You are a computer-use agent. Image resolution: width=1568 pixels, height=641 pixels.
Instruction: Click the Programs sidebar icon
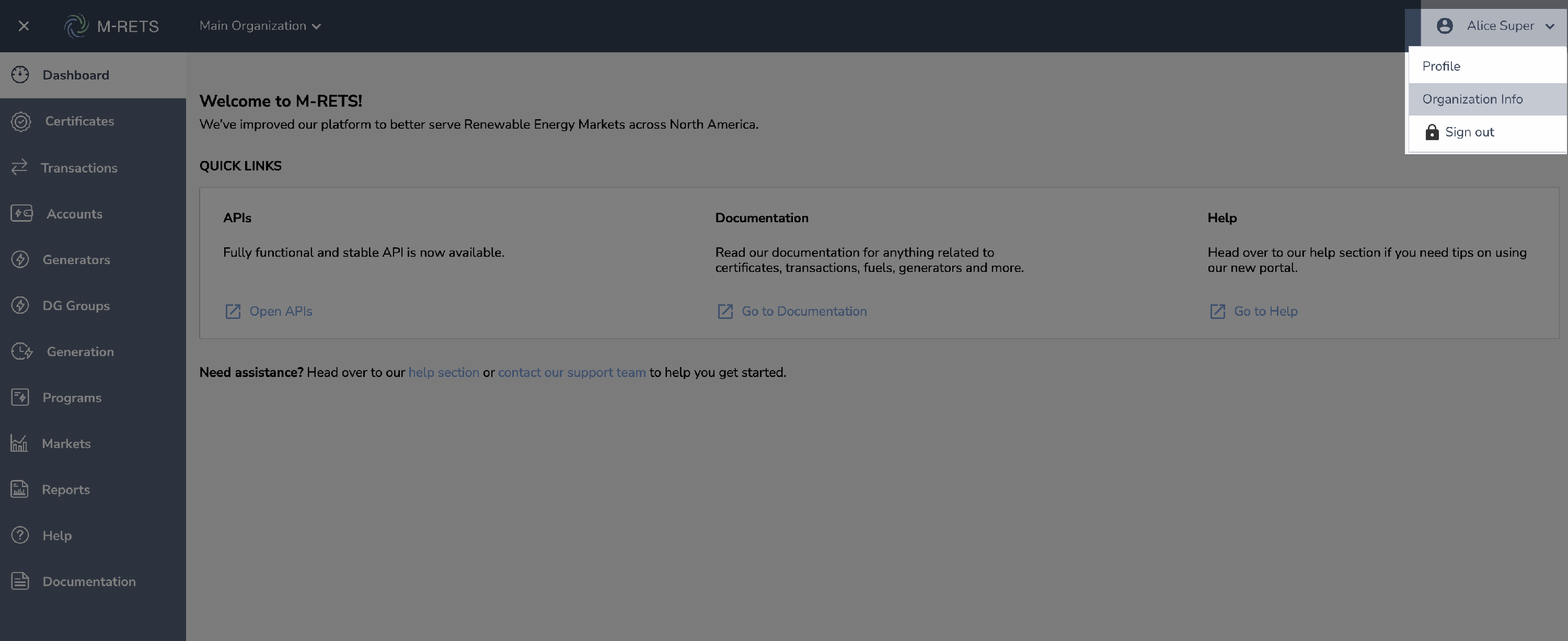[20, 397]
